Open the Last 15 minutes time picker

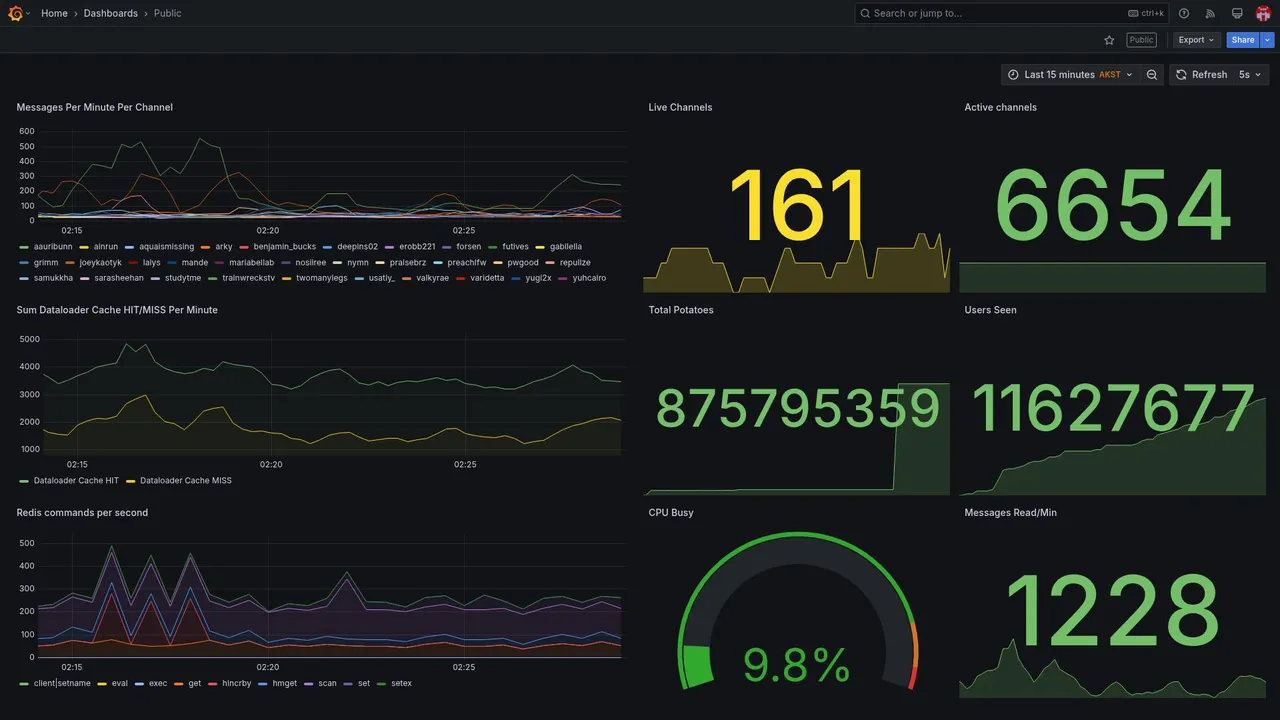point(1070,75)
